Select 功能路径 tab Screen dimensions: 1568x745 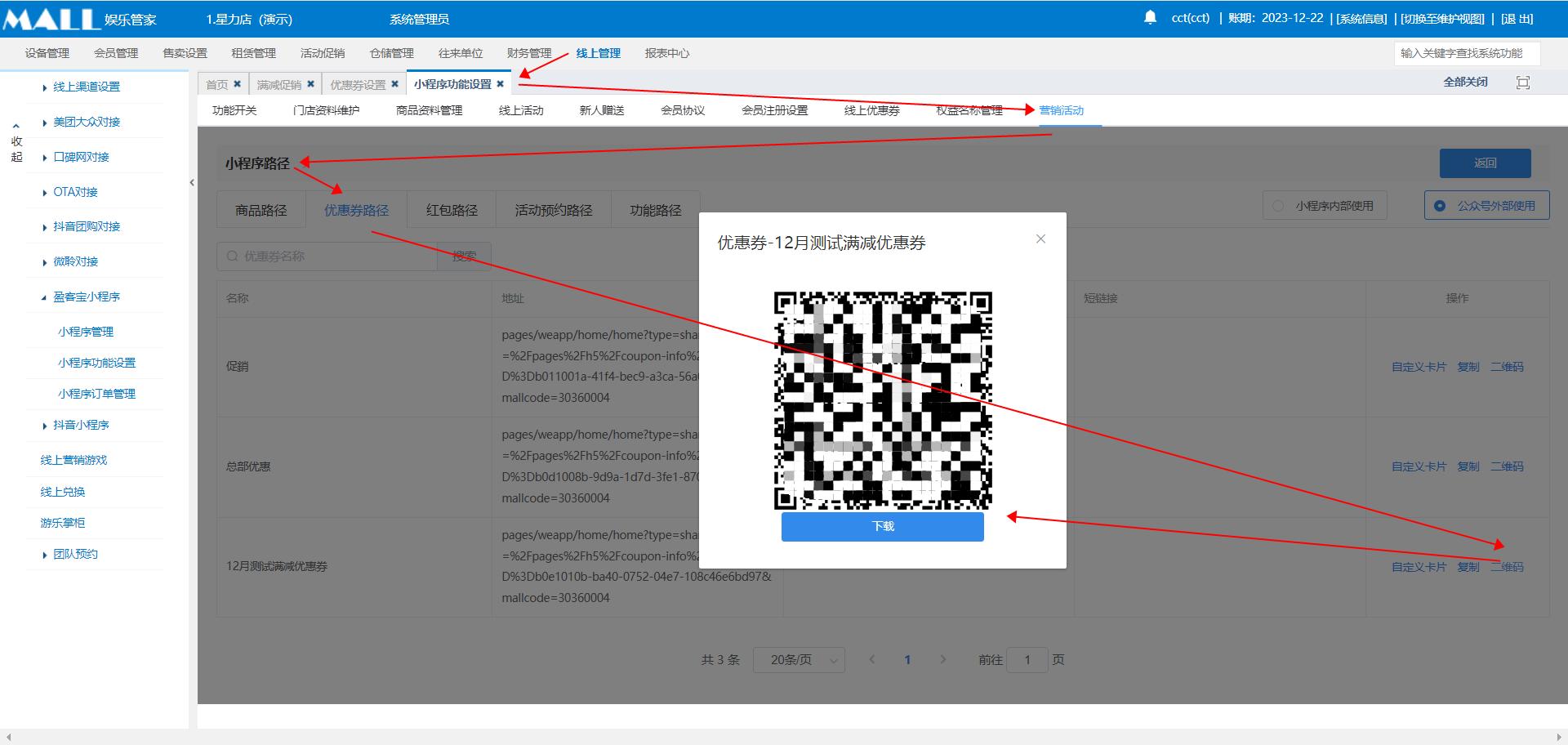(x=656, y=210)
